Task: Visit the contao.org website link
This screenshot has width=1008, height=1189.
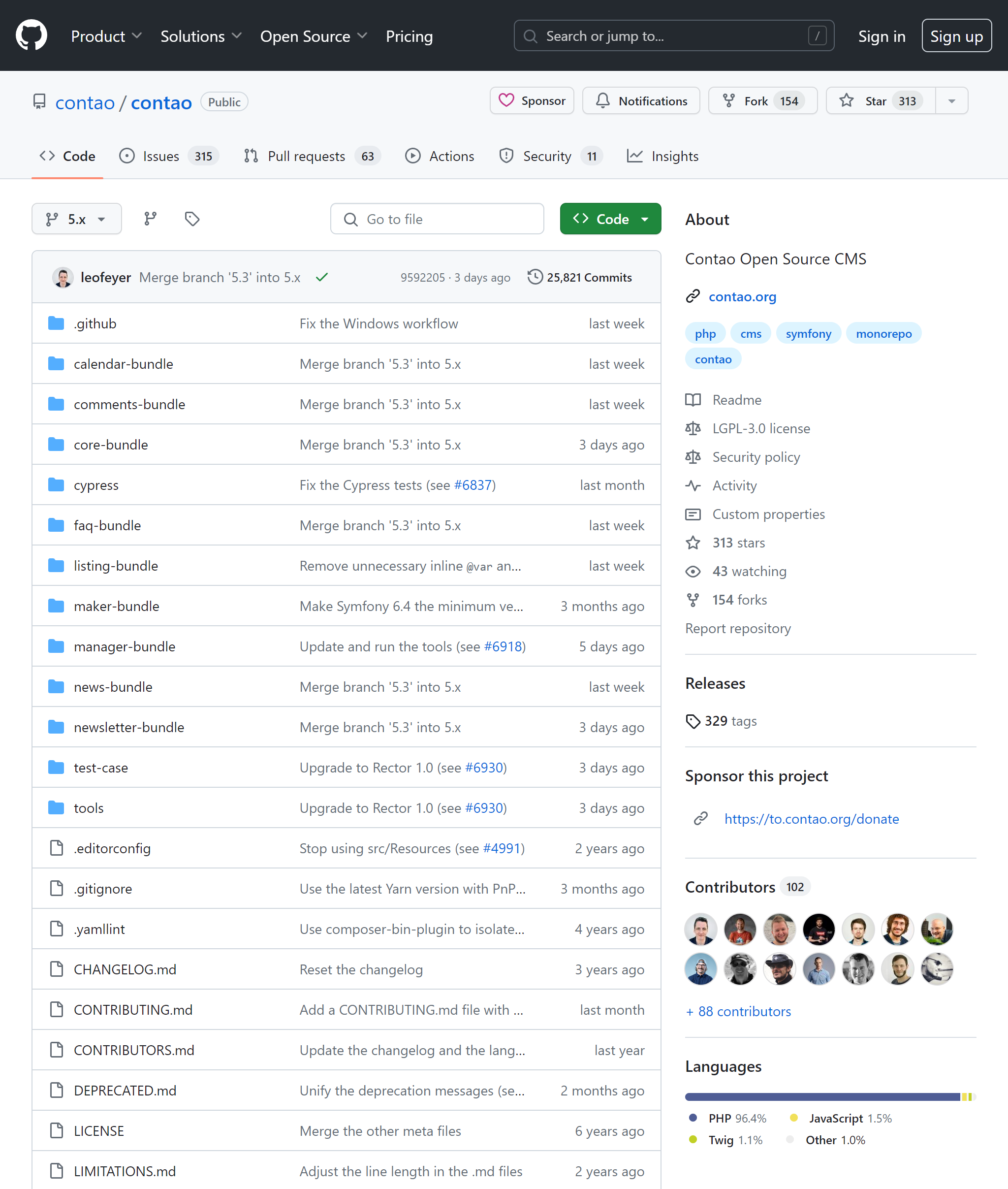Action: pos(742,297)
